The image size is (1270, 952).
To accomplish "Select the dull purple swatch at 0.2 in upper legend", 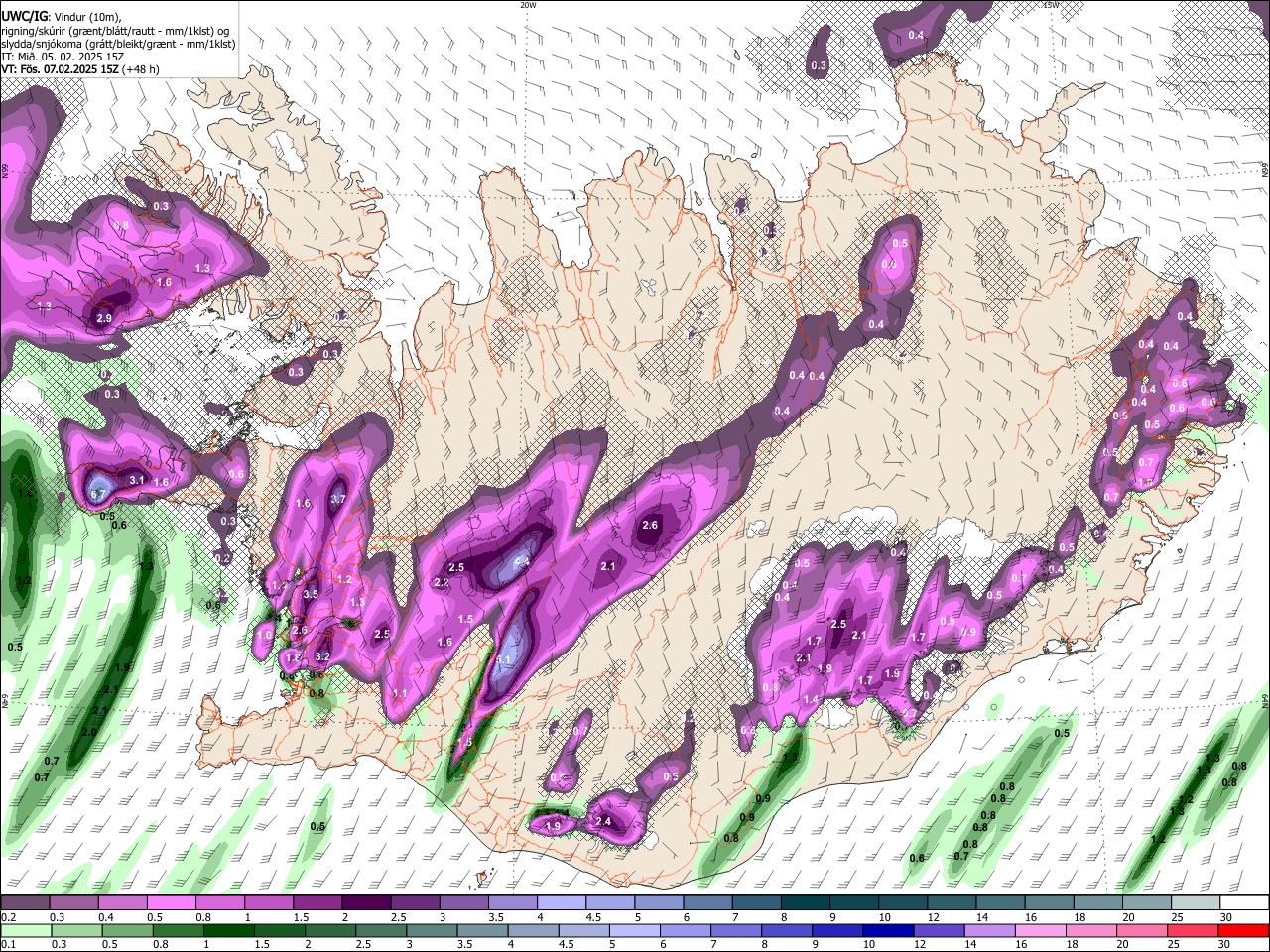I will pos(25,903).
